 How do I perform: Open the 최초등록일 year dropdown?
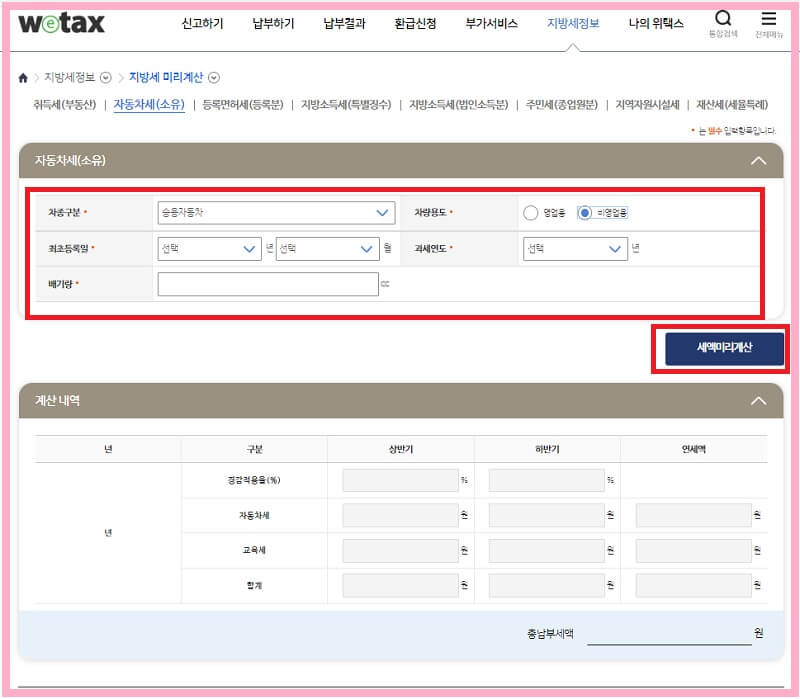point(209,249)
